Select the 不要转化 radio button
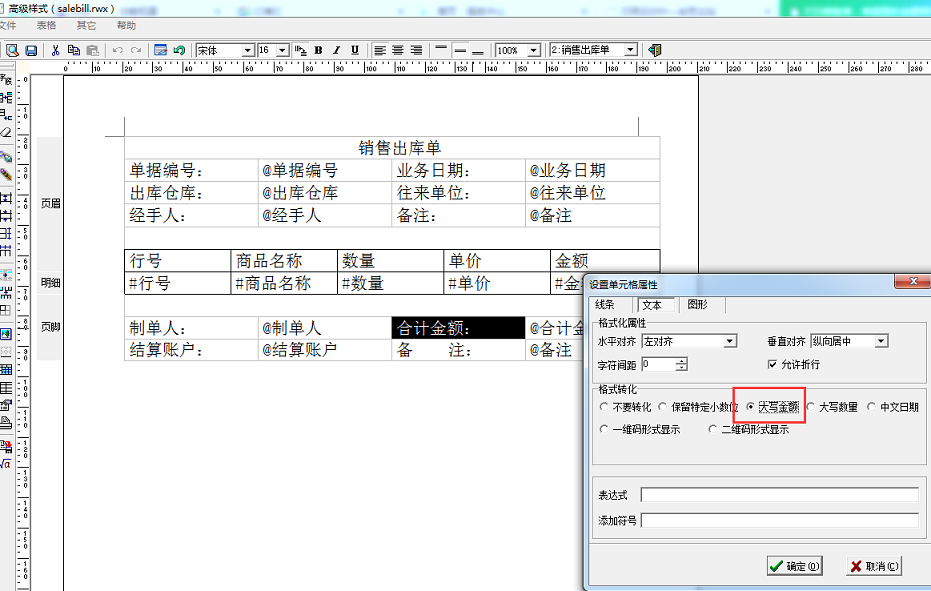This screenshot has height=591, width=931. coord(603,407)
